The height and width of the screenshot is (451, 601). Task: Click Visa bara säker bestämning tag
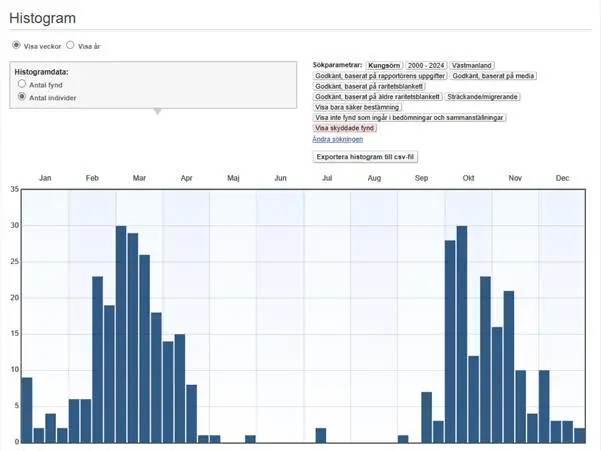357,107
